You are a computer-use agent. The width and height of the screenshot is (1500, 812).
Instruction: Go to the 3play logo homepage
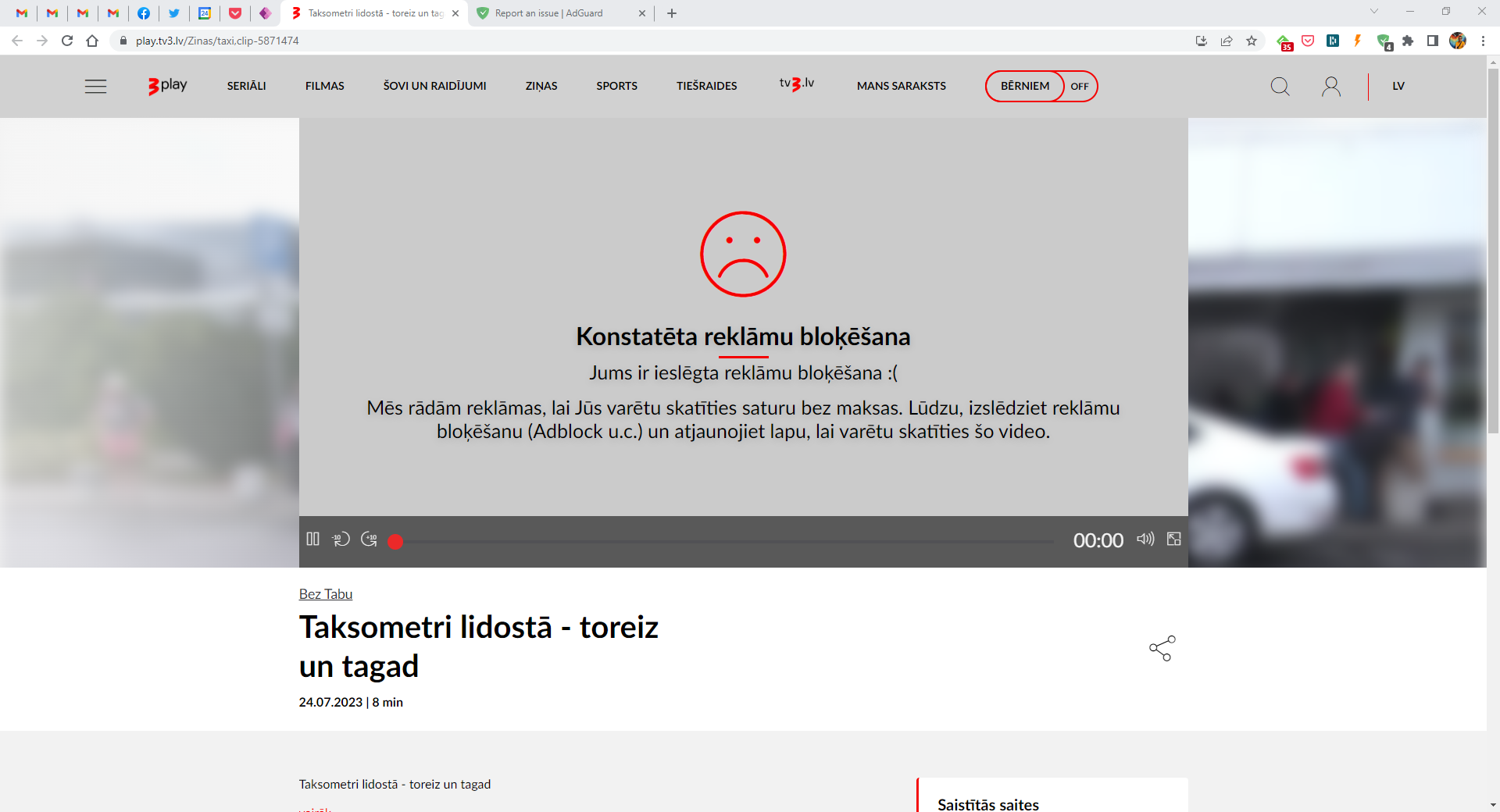pyautogui.click(x=168, y=86)
